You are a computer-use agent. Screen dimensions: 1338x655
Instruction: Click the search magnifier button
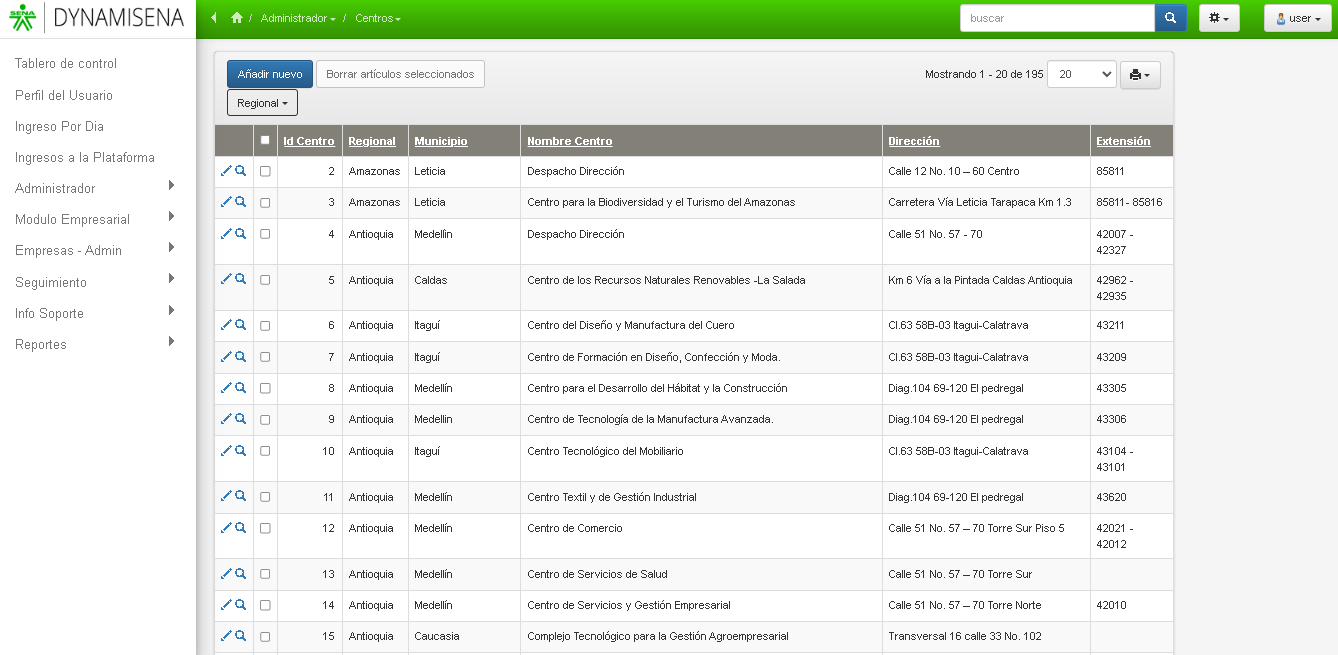point(1170,18)
